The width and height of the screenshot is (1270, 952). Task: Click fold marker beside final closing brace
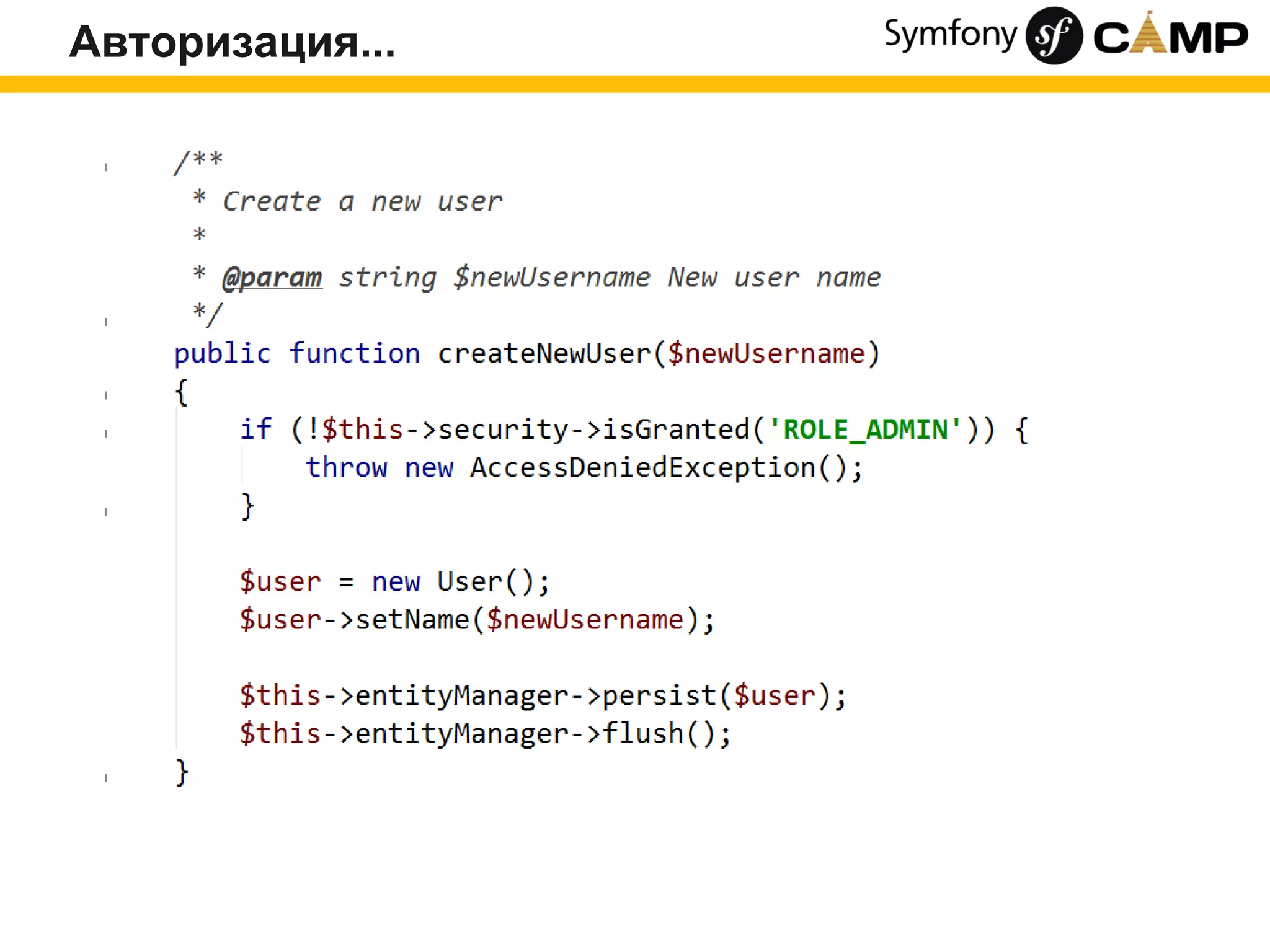pyautogui.click(x=106, y=778)
